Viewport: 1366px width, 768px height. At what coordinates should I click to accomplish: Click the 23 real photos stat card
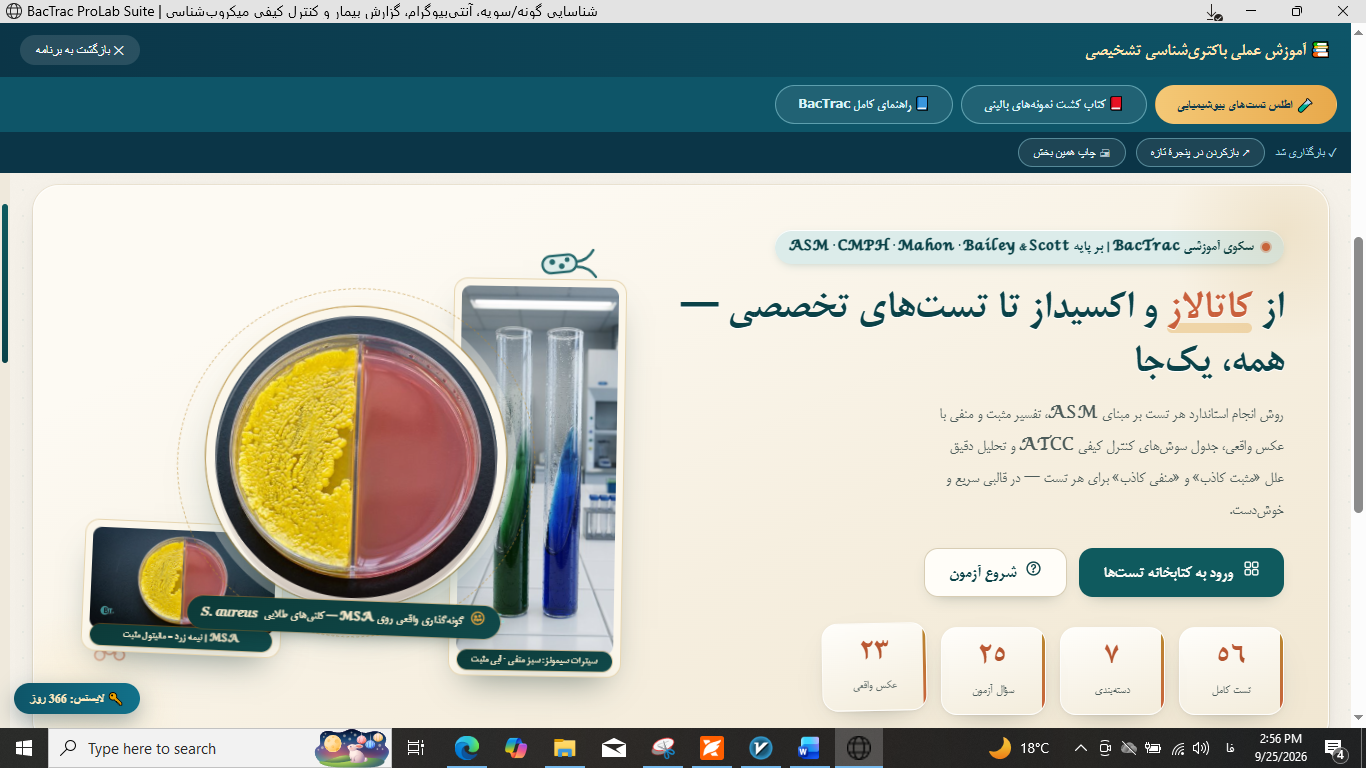pyautogui.click(x=874, y=666)
